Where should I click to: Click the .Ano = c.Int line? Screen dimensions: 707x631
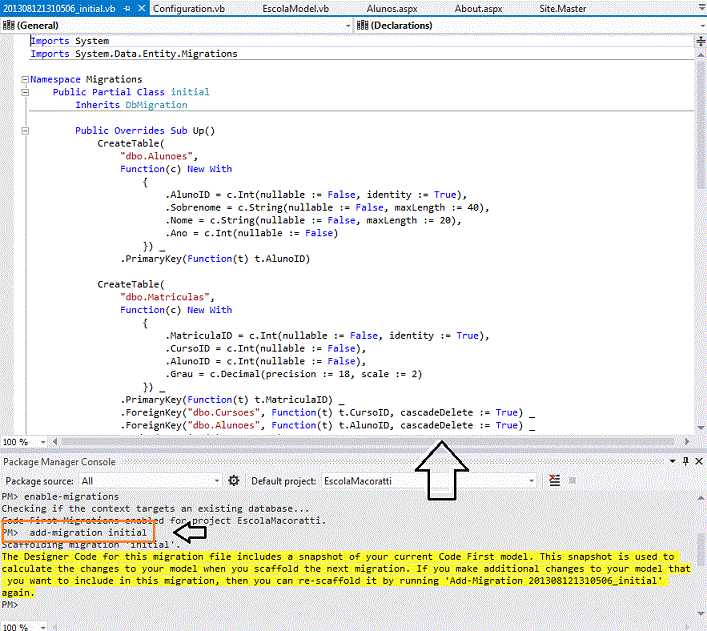252,233
